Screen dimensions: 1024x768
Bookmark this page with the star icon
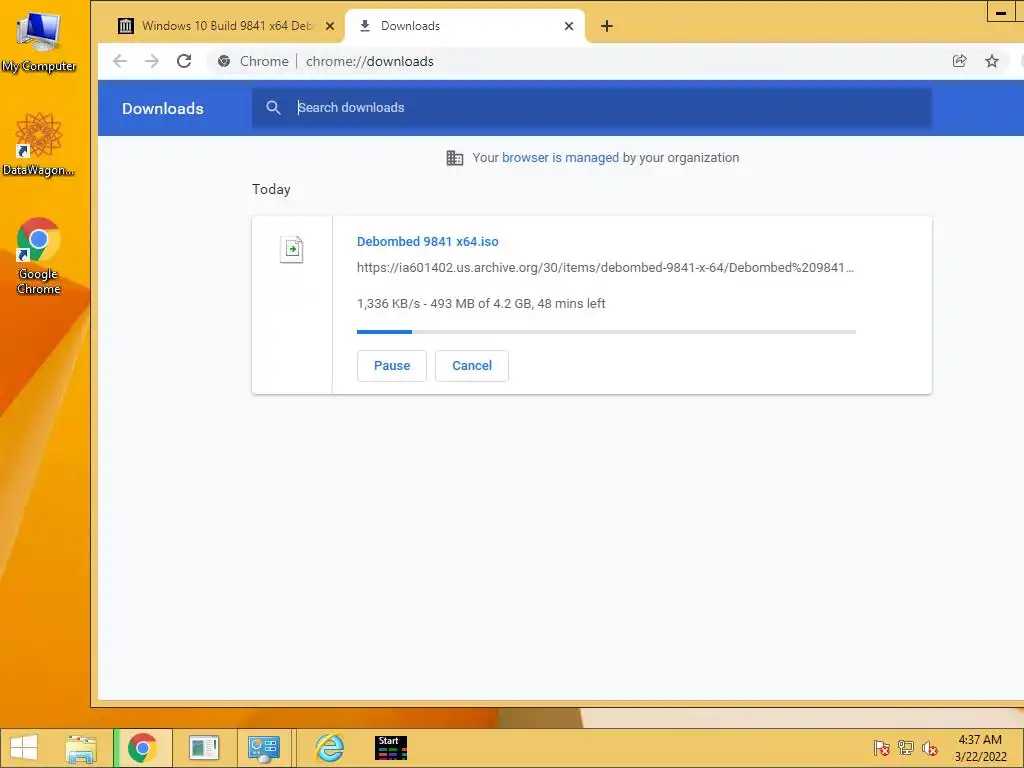click(992, 61)
